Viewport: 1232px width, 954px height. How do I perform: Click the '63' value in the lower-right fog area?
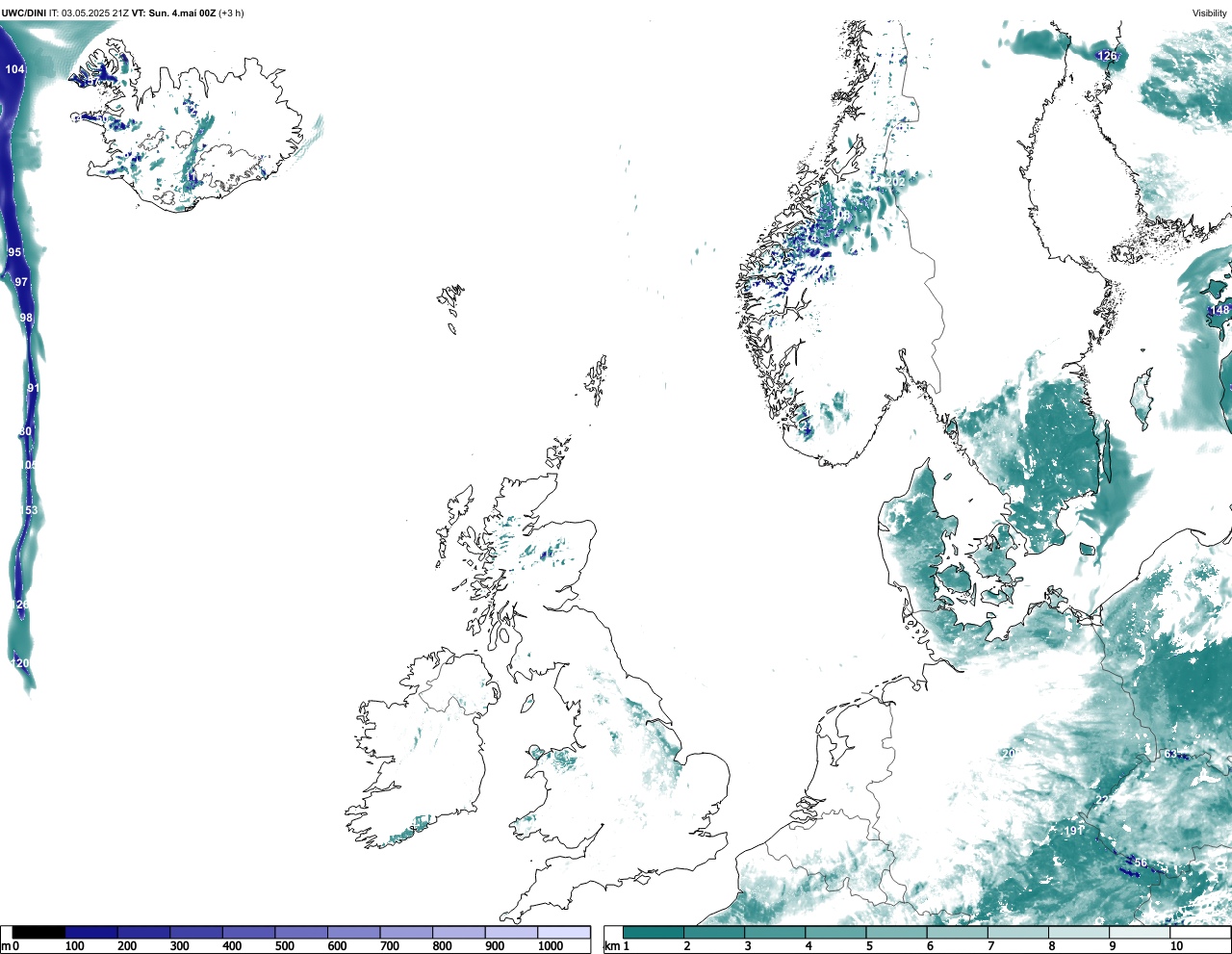click(1171, 754)
